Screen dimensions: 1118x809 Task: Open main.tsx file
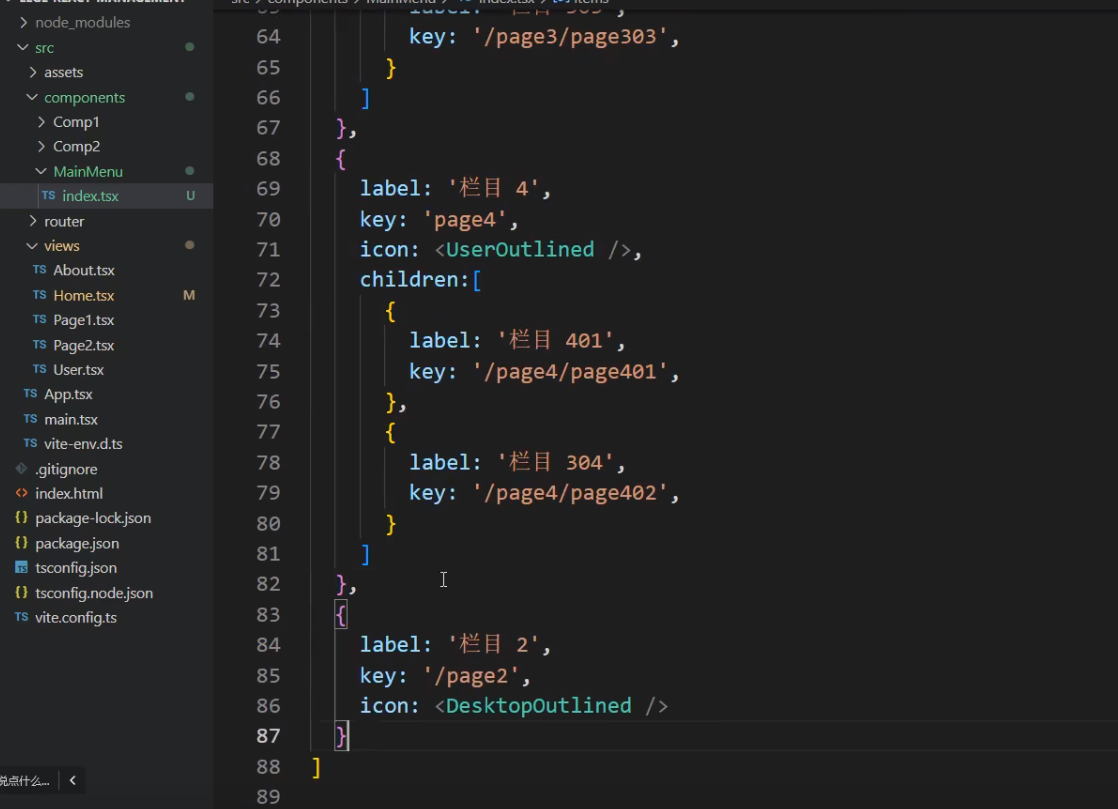[71, 419]
